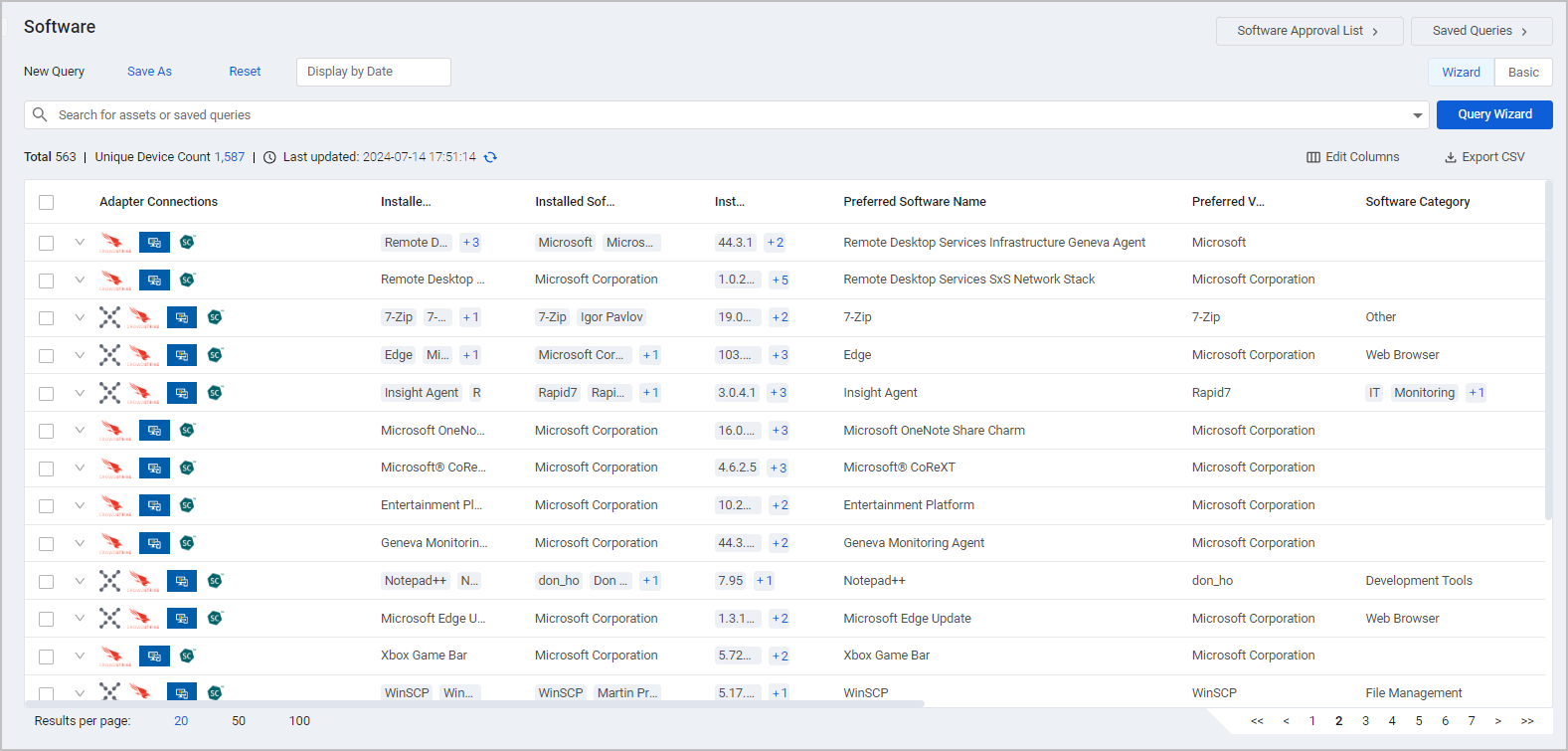The height and width of the screenshot is (751, 1568).
Task: Click the Axonius X adapter icon in 7-Zip row
Action: tap(109, 317)
